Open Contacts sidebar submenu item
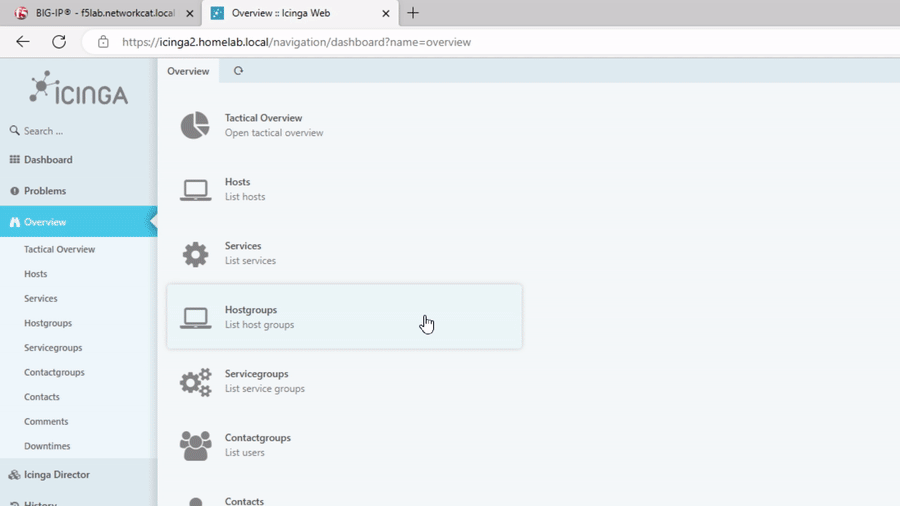Viewport: 900px width, 506px height. pos(42,397)
